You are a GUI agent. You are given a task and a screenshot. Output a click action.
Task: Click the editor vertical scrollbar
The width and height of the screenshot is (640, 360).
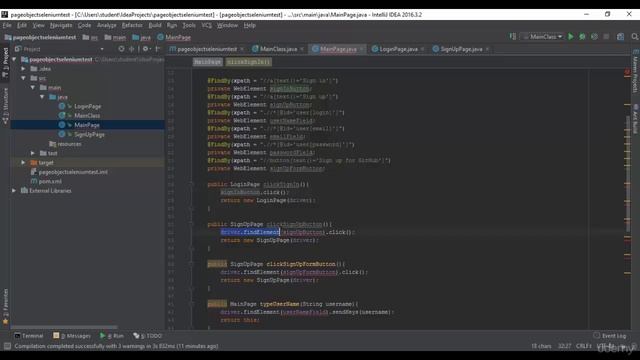tap(627, 174)
